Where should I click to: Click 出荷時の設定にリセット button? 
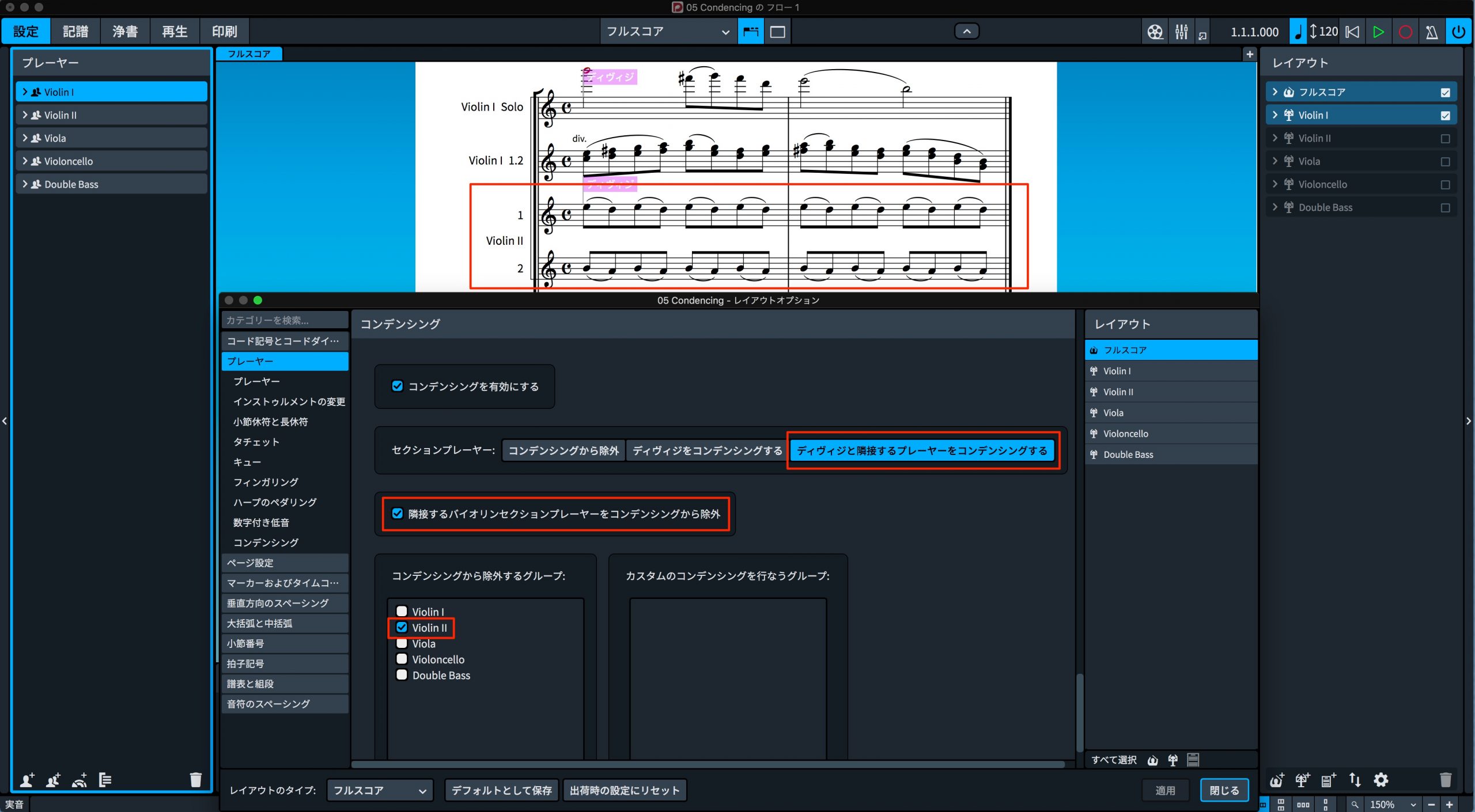(x=625, y=790)
